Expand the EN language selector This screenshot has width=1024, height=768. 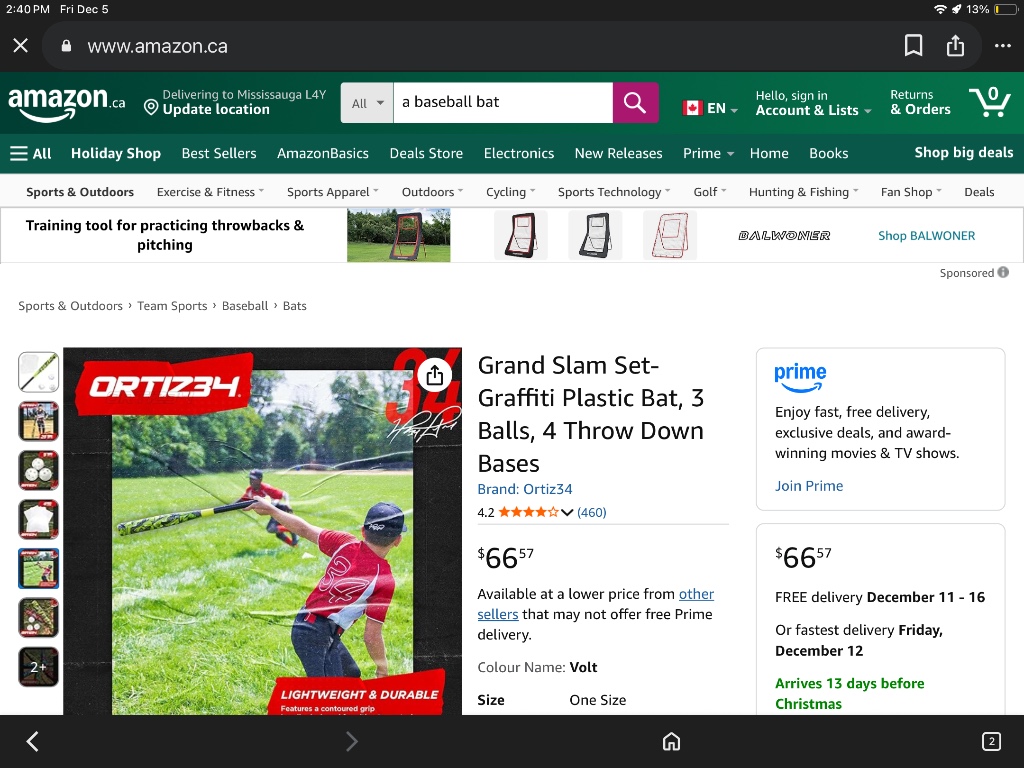point(710,108)
